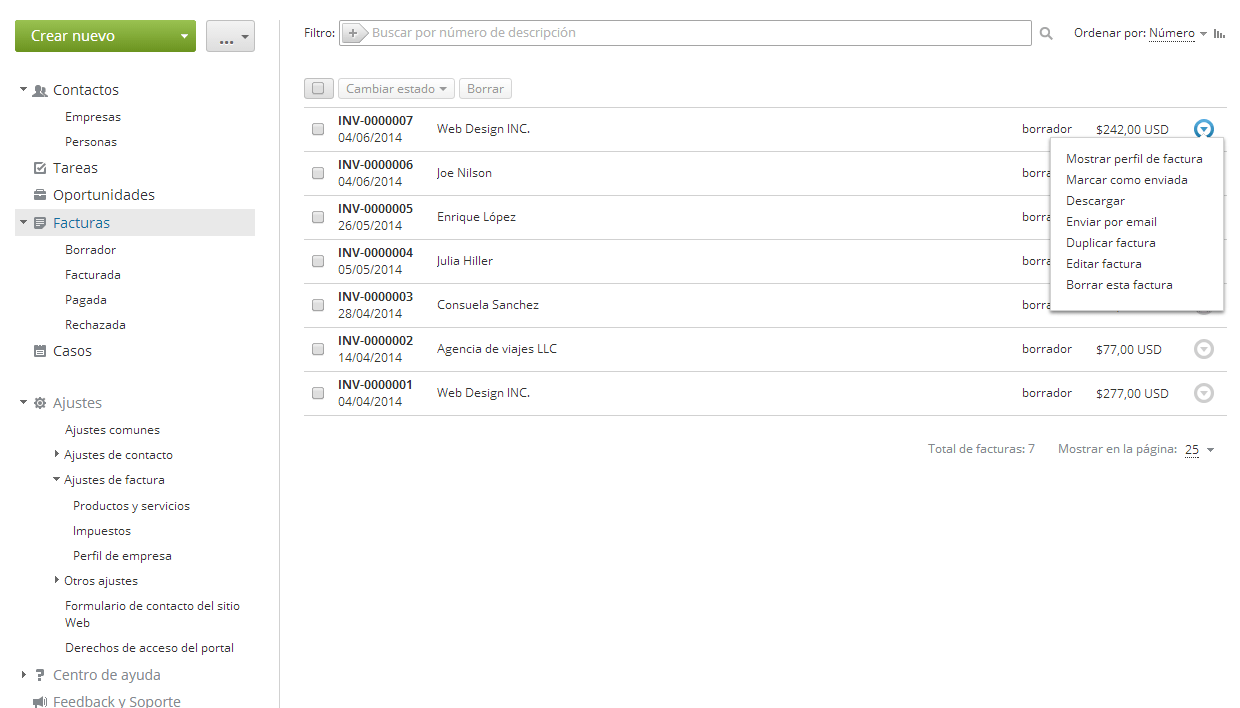Open the Cambiar estado dropdown

coord(396,89)
